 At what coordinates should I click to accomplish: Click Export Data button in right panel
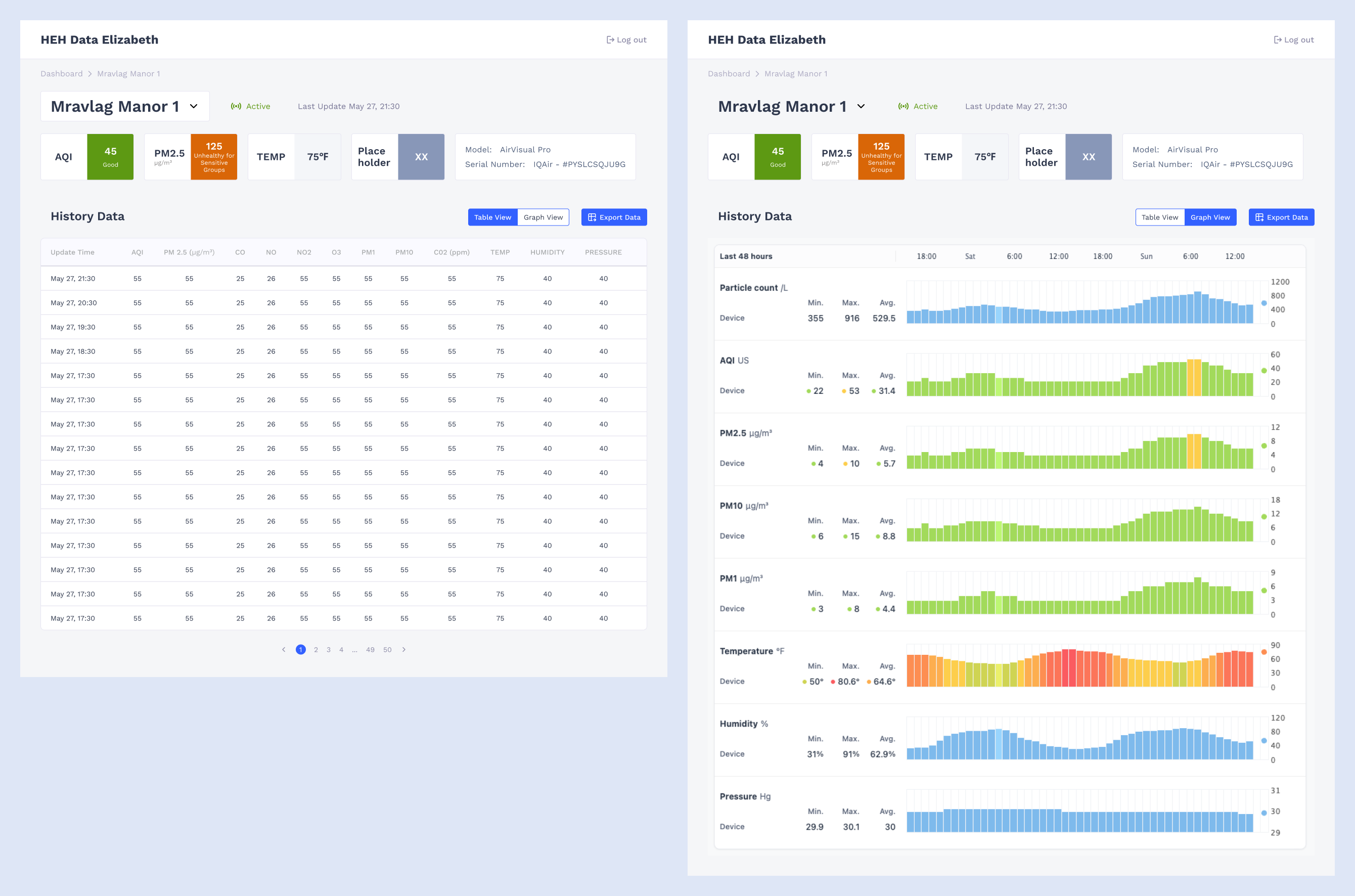tap(1281, 217)
